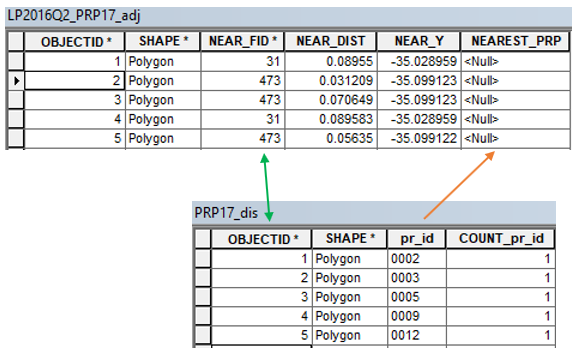Select row 2 selector with the arrow marker in LP2016Q2_PRP17_adj
The height and width of the screenshot is (360, 581).
[x=16, y=80]
